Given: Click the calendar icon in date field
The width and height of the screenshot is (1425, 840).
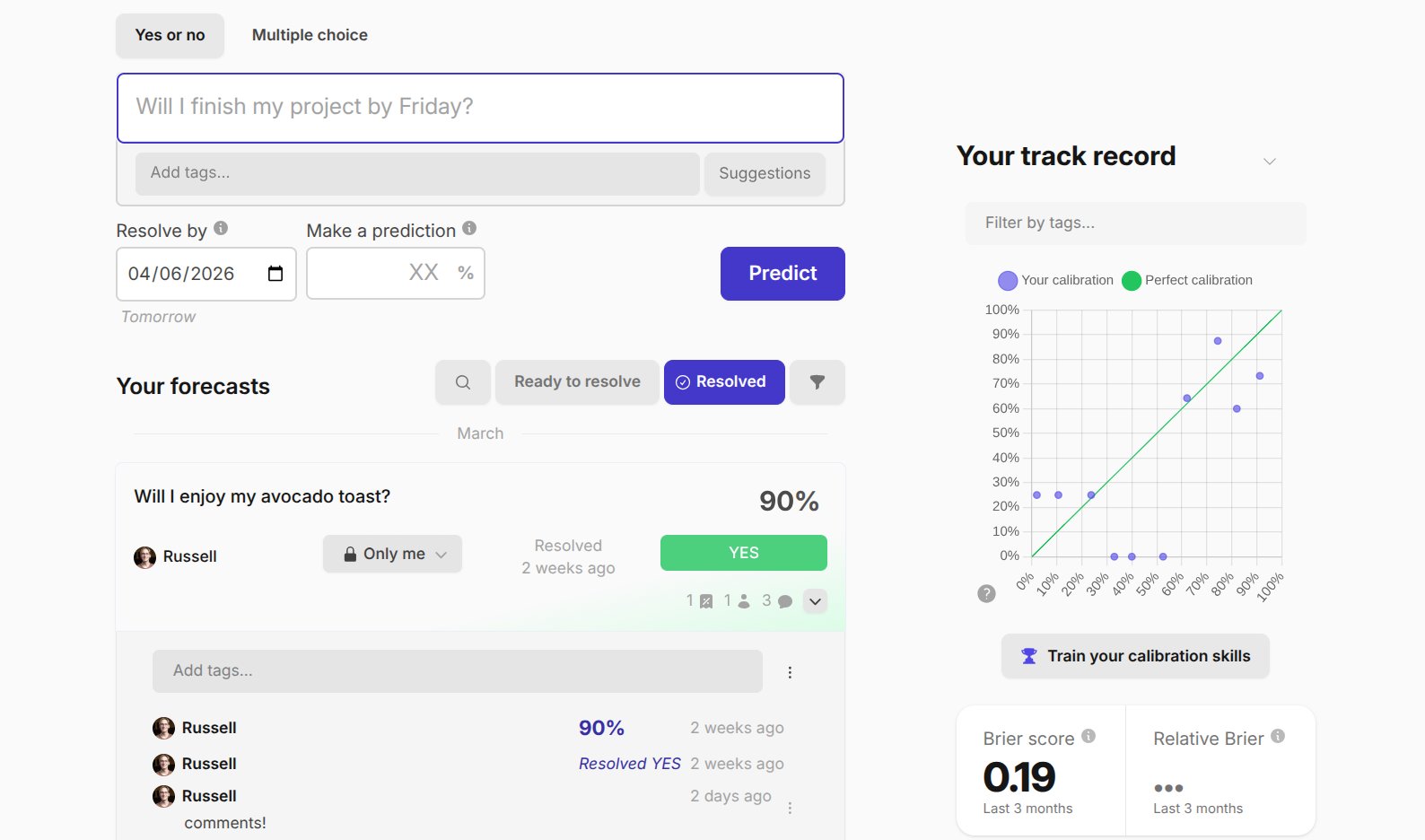Looking at the screenshot, I should pos(275,274).
